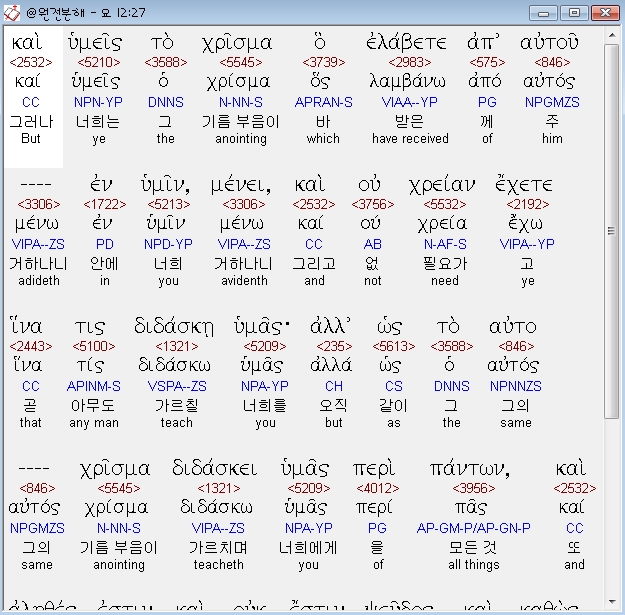Click the scrollbar down arrow
Image resolution: width=625 pixels, height=615 pixels.
pyautogui.click(x=611, y=602)
